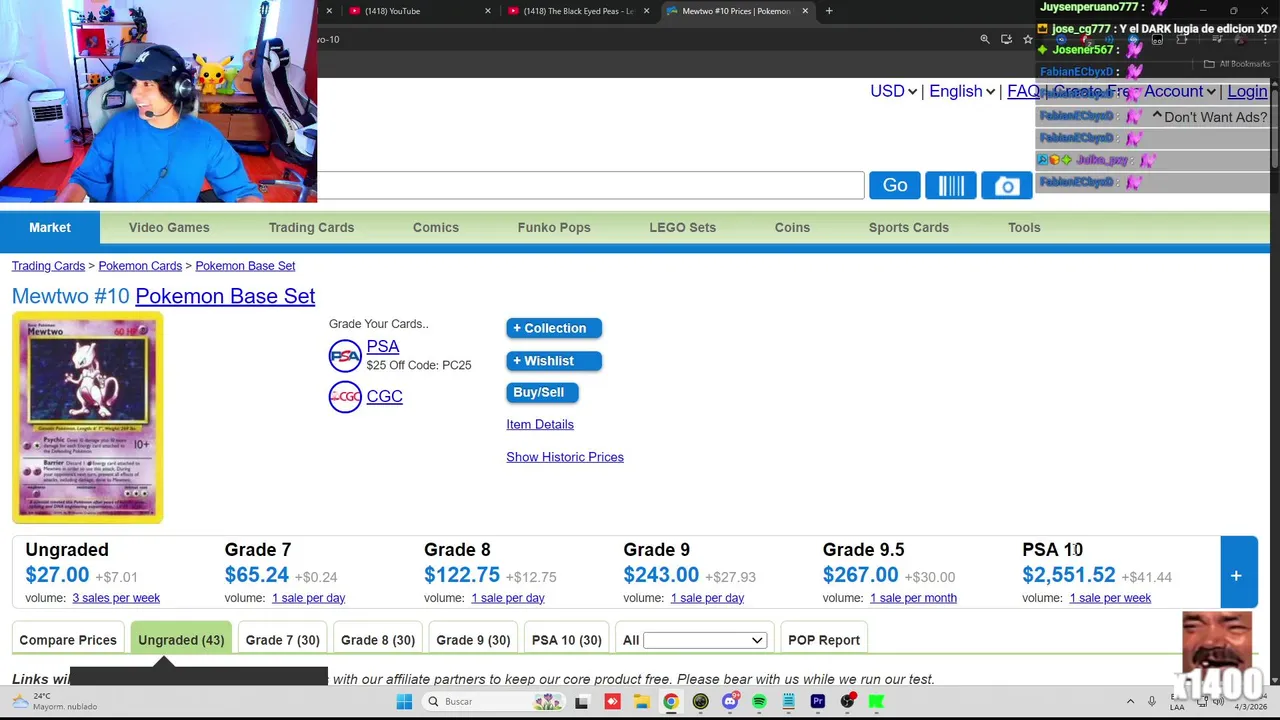Open Google Chrome from the taskbar
Screen dimensions: 1280x720
671,702
